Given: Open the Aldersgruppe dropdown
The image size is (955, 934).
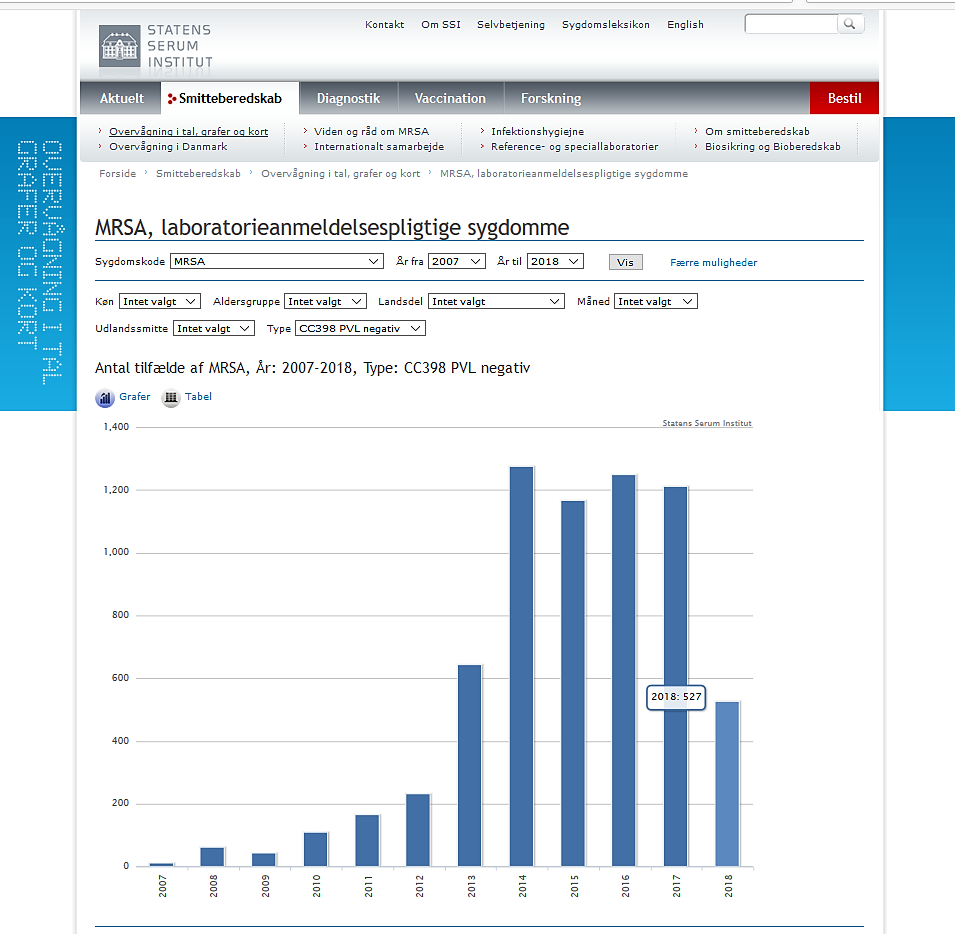Looking at the screenshot, I should pos(325,301).
